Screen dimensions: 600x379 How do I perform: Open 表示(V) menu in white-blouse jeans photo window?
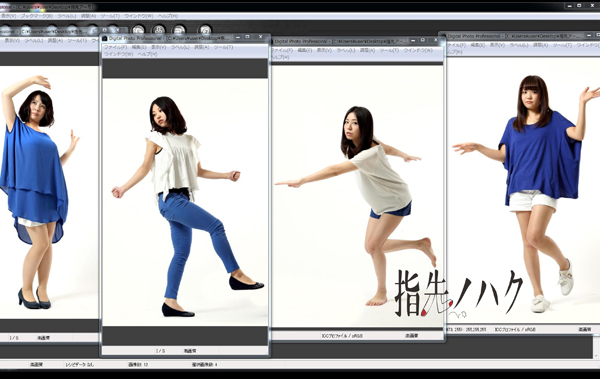point(158,47)
